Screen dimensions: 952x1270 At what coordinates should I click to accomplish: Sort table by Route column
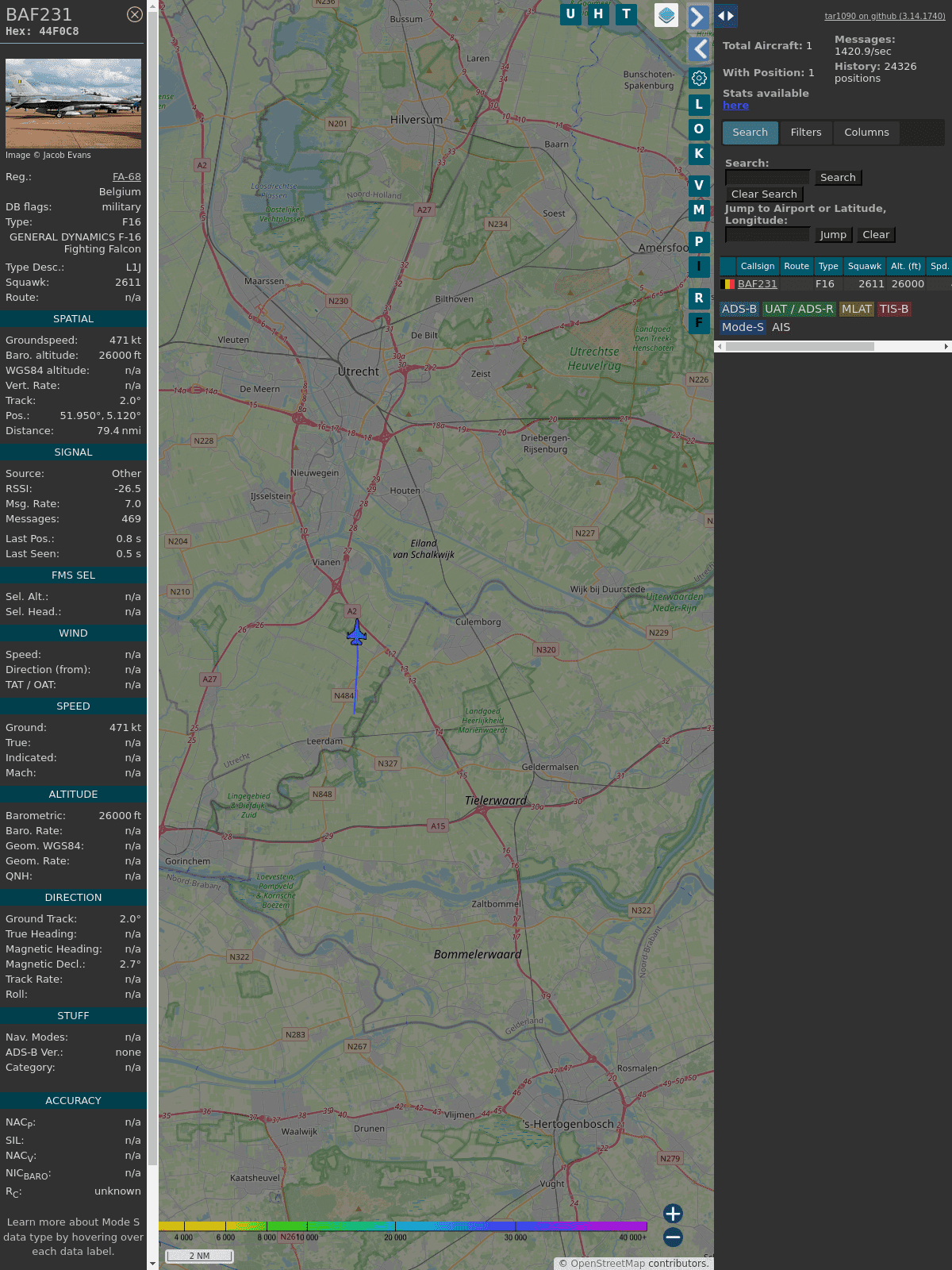click(797, 266)
